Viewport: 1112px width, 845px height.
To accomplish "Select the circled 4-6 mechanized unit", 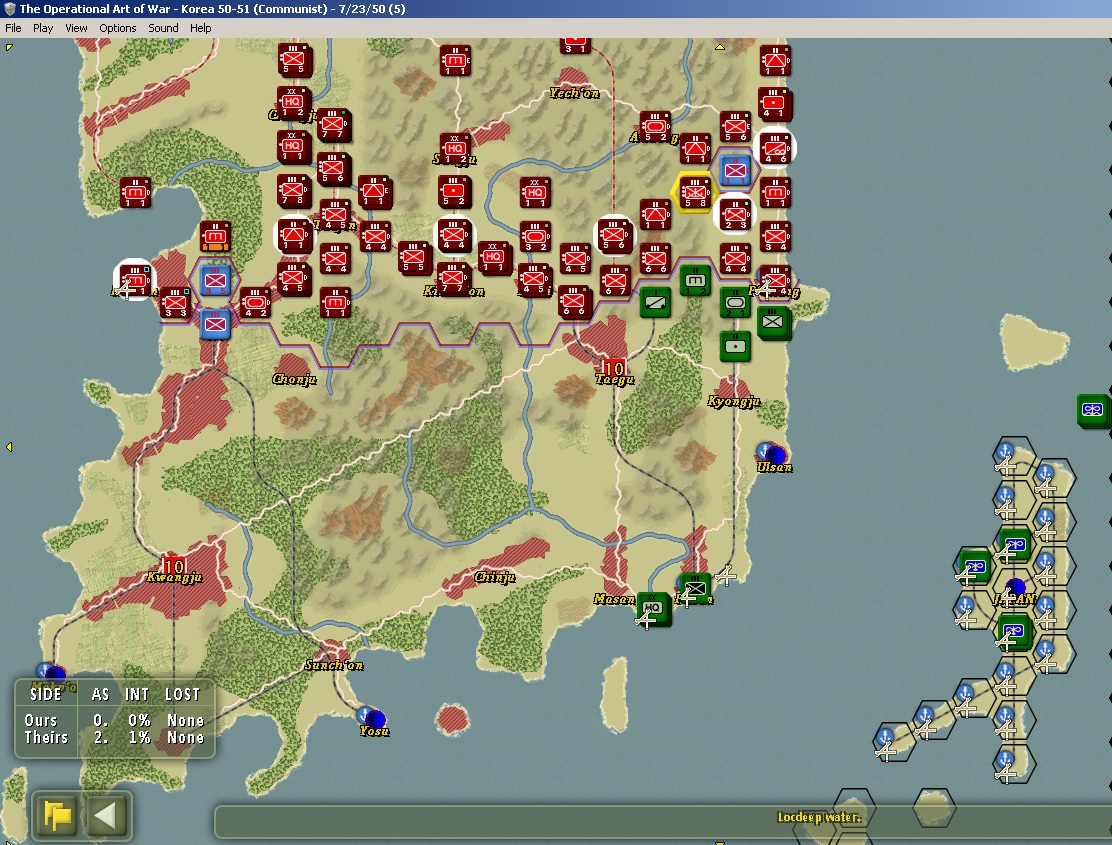I will click(x=774, y=148).
